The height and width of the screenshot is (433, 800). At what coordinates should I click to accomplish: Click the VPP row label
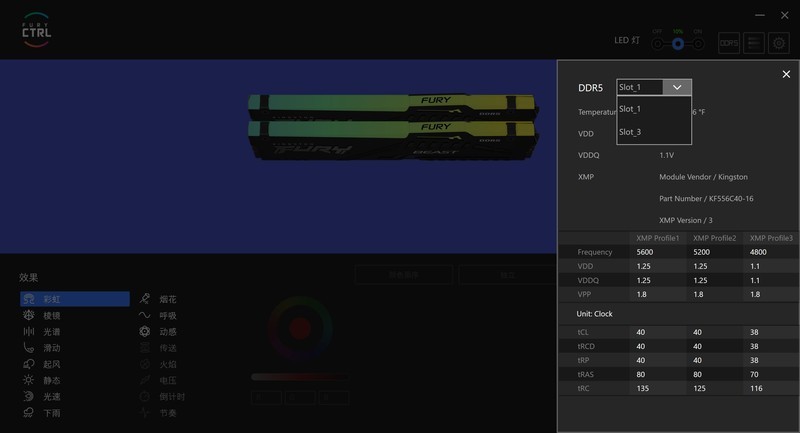(584, 294)
